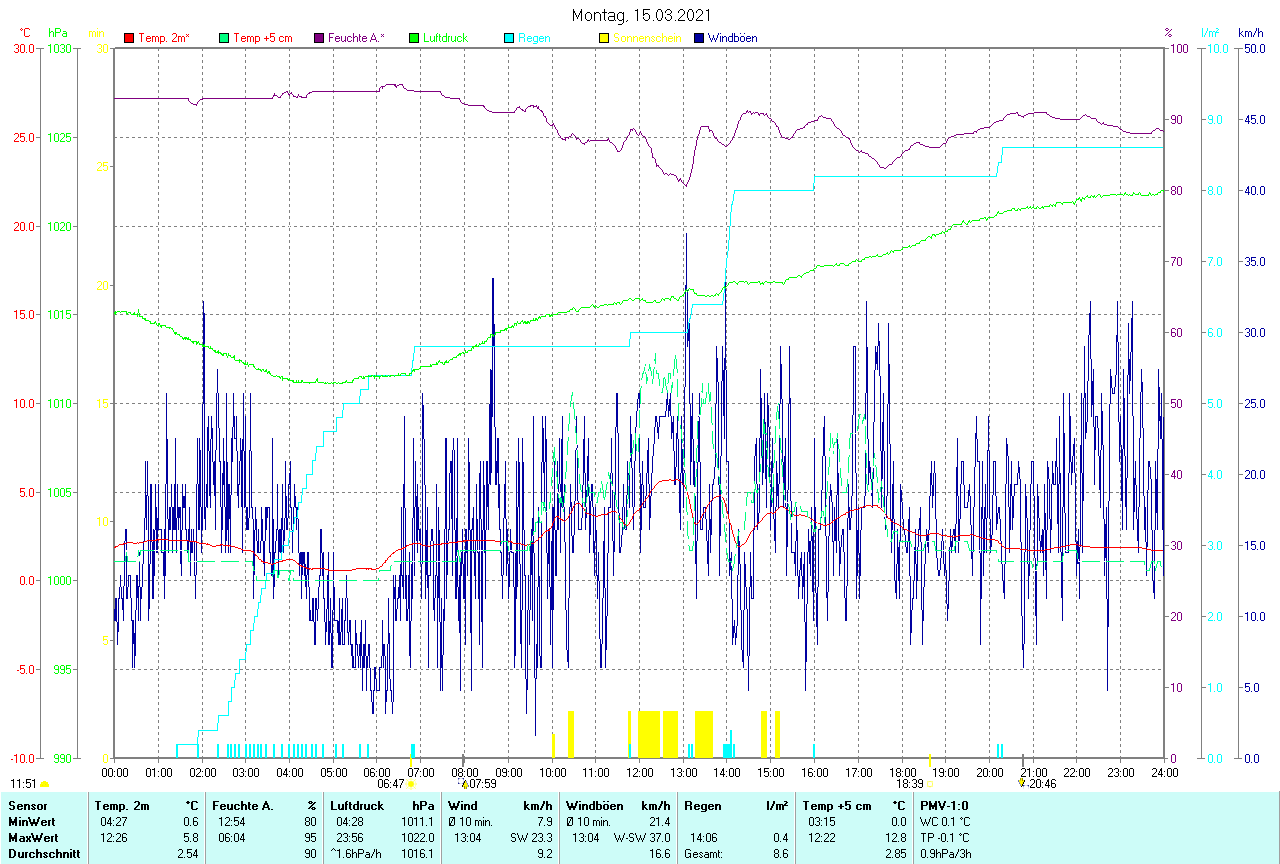
Task: Click the cyan 'l/m²' axis unit label
Action: tap(1211, 33)
